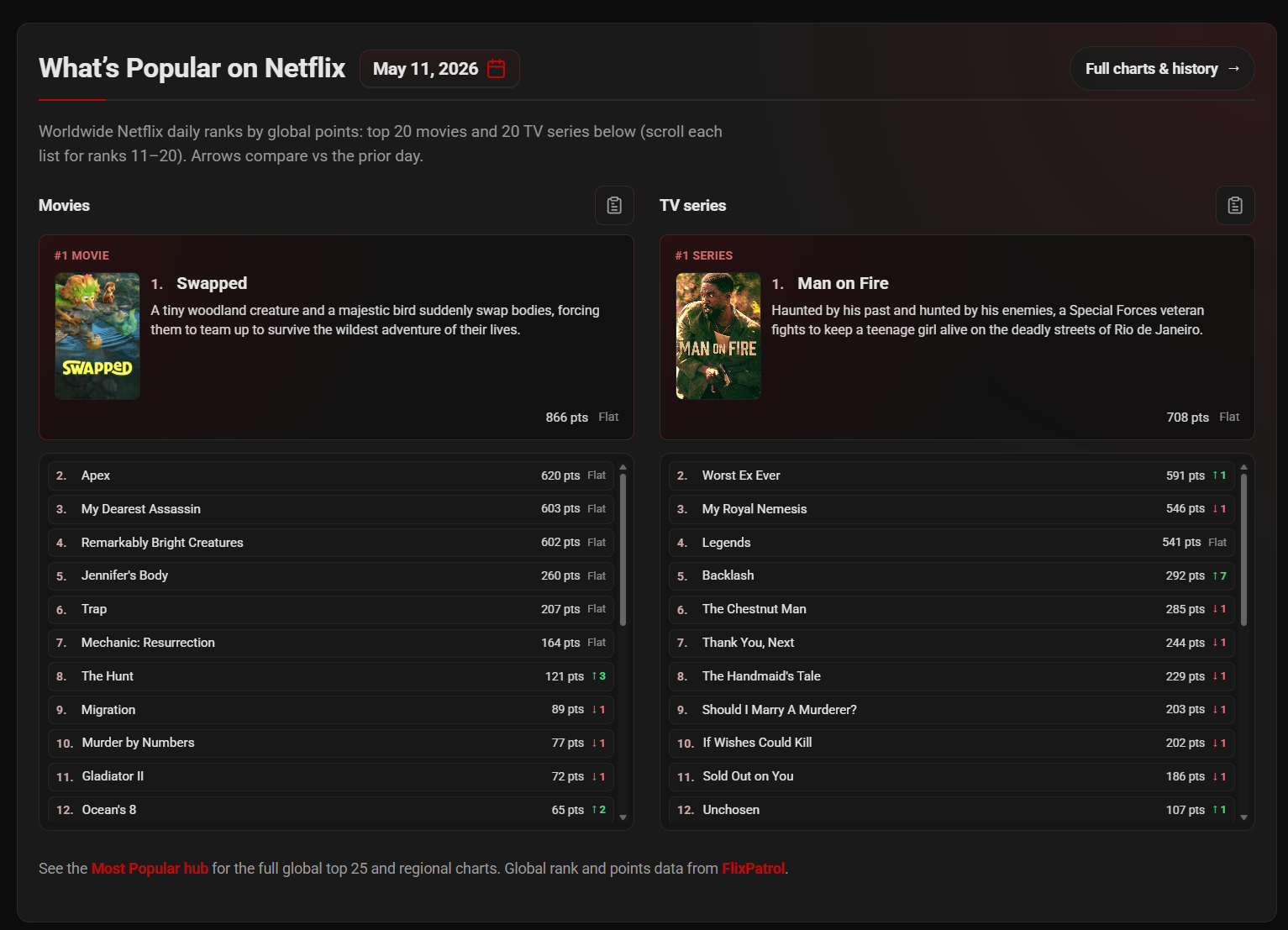Screen dimensions: 1288x930
Task: Select Should I Marry A Murderer? row
Action: tap(952, 710)
